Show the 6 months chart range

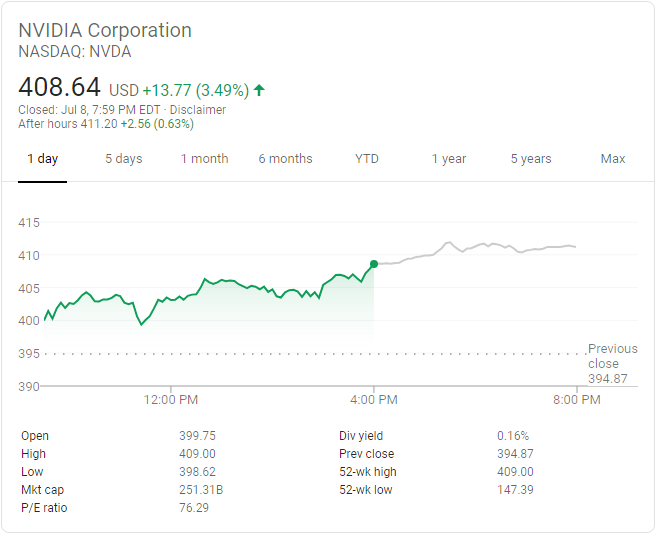(x=285, y=159)
